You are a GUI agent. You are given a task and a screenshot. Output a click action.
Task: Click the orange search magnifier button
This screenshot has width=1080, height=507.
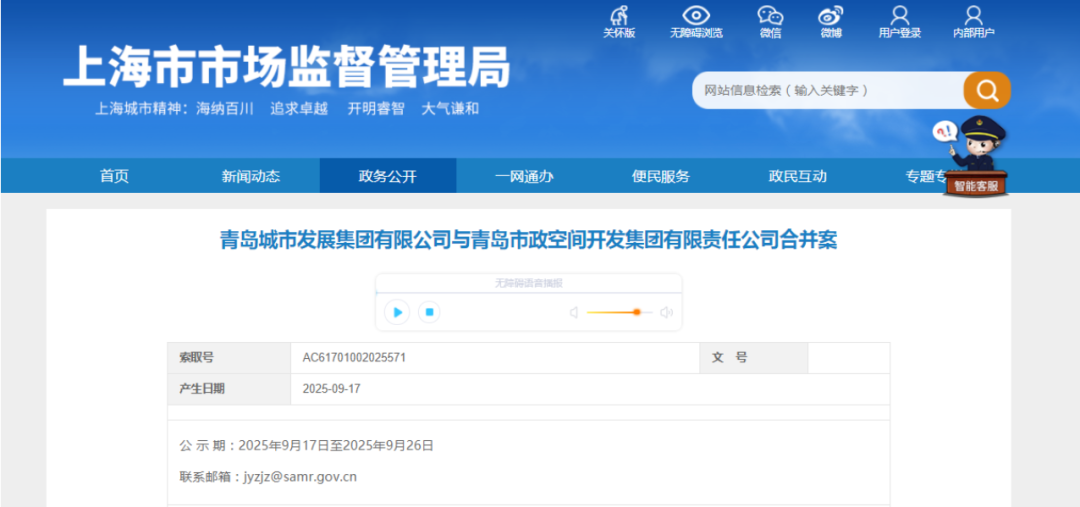tap(987, 90)
